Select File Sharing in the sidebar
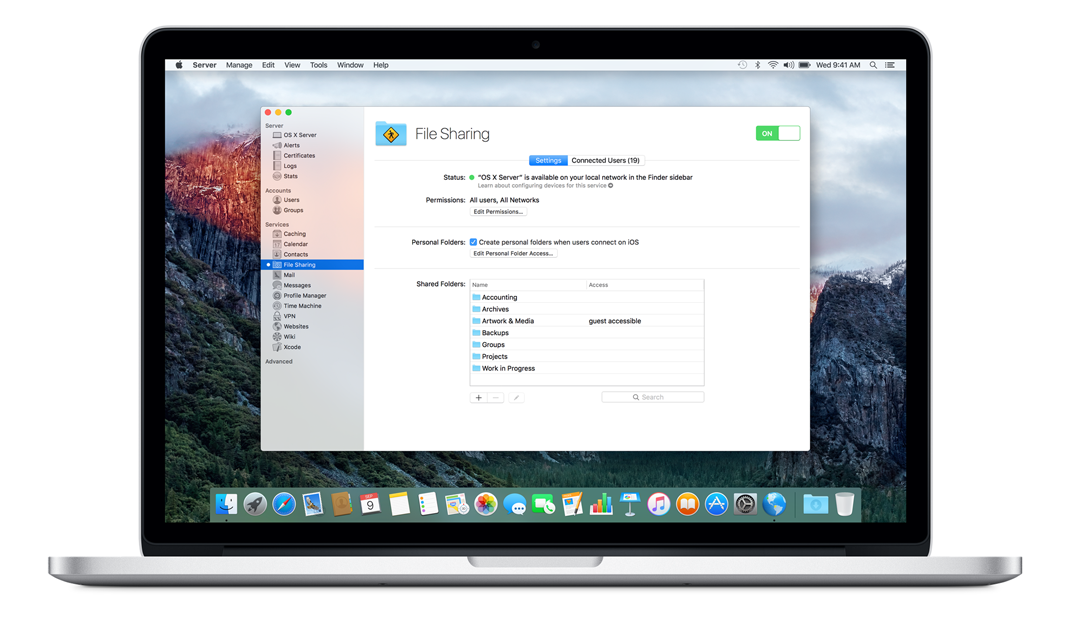Image resolution: width=1076 pixels, height=620 pixels. [312, 265]
